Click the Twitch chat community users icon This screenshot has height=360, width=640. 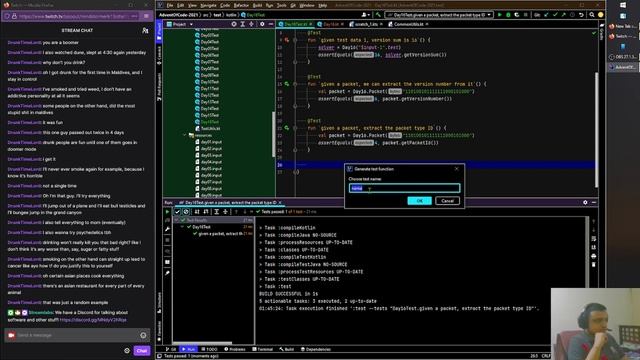[x=145, y=30]
